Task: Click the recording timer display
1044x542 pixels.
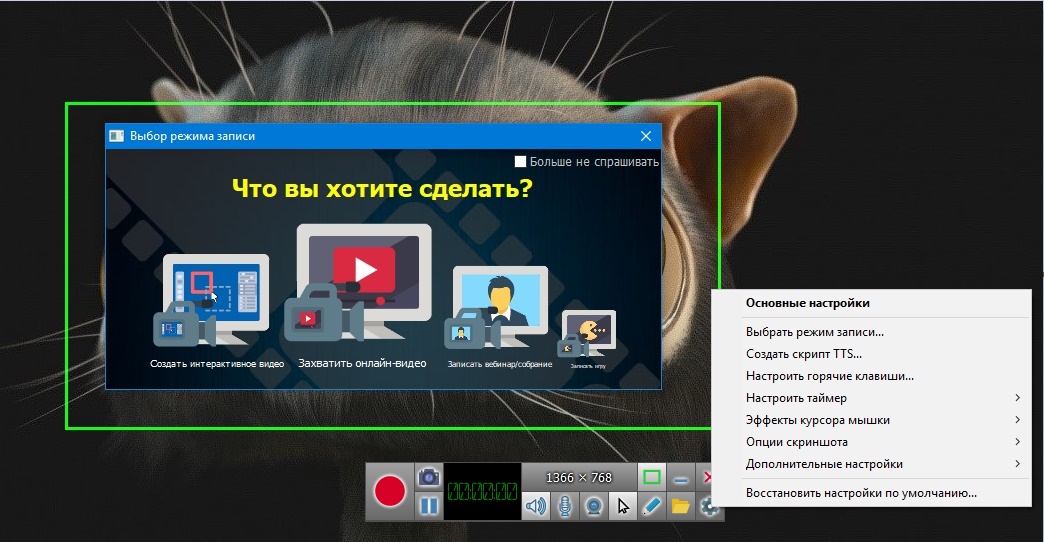Action: [x=483, y=491]
